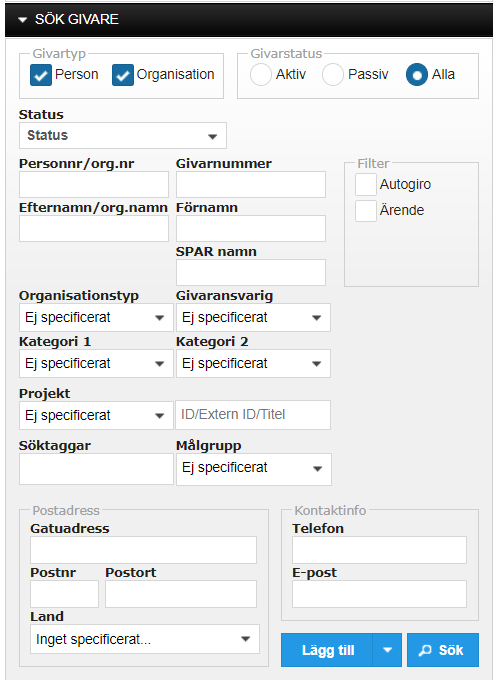Tick the Ärende filter checkbox
This screenshot has height=680, width=495.
pos(366,211)
